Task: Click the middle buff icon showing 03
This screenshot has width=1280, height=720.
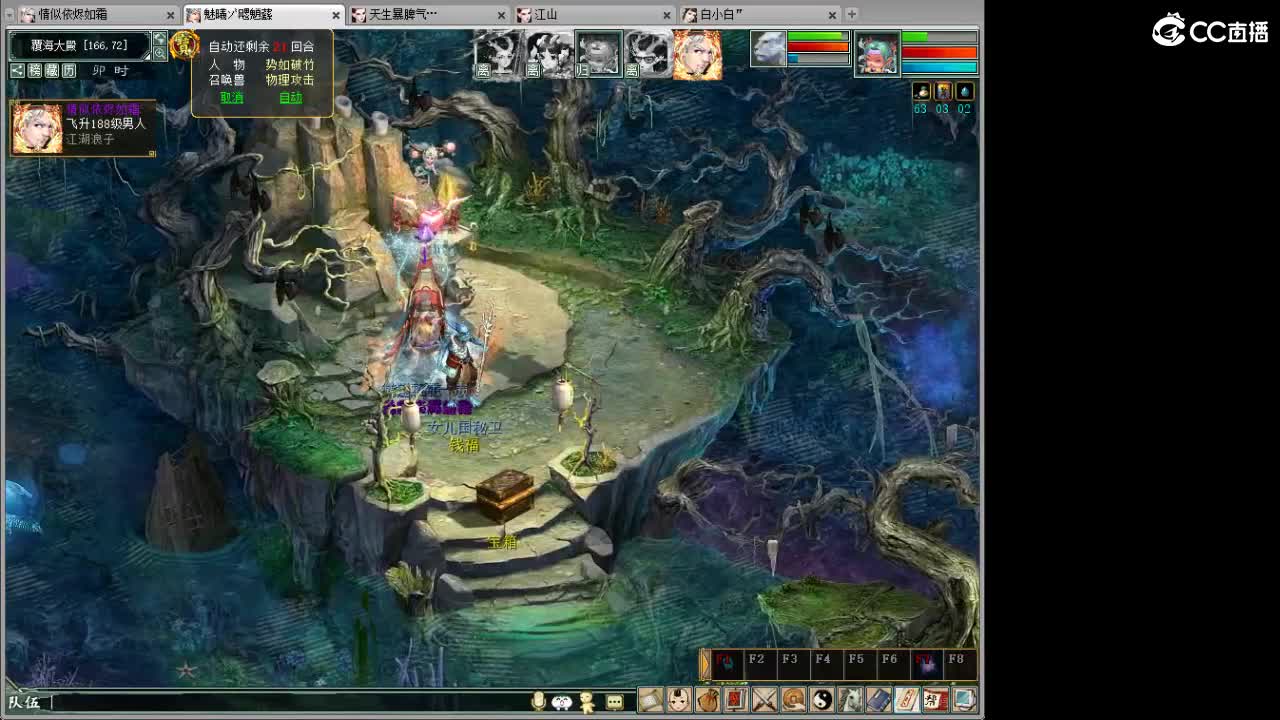Action: pyautogui.click(x=943, y=92)
